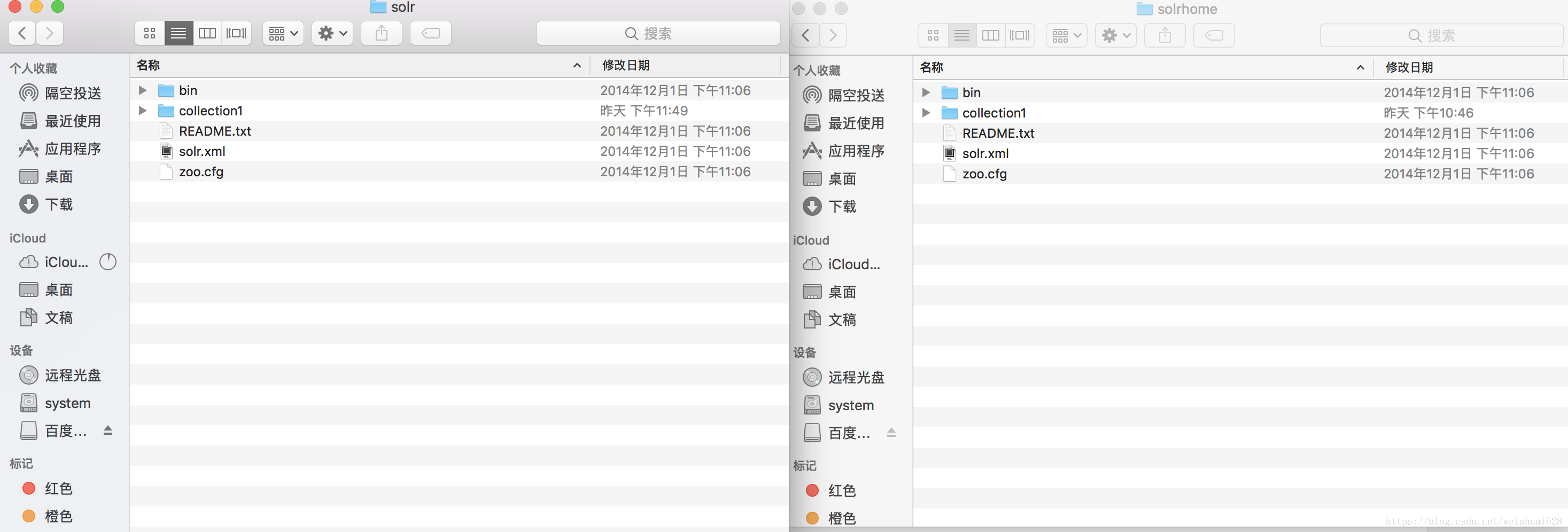1568x532 pixels.
Task: Open iCloud Drive in solrhome window sidebar
Action: pos(841,264)
